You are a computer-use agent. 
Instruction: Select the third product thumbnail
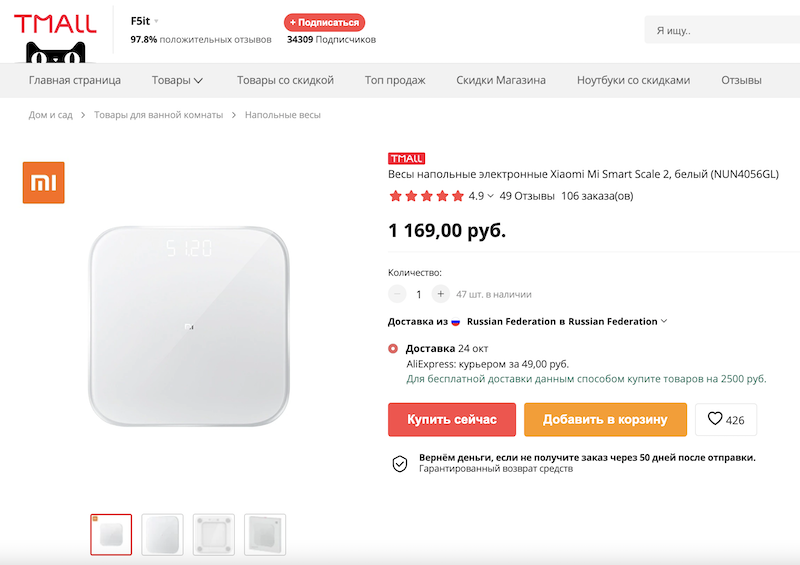214,534
